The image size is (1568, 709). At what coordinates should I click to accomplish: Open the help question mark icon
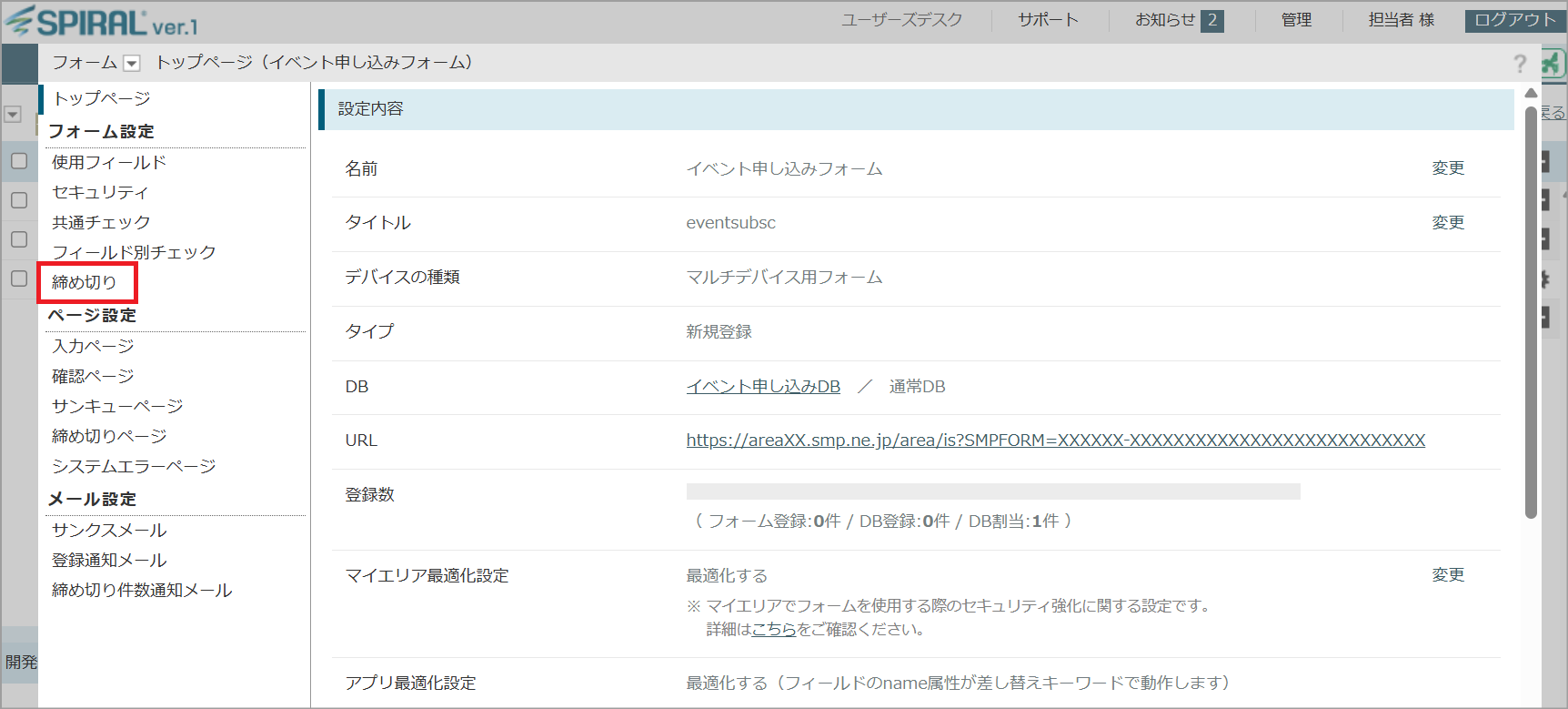pyautogui.click(x=1519, y=63)
